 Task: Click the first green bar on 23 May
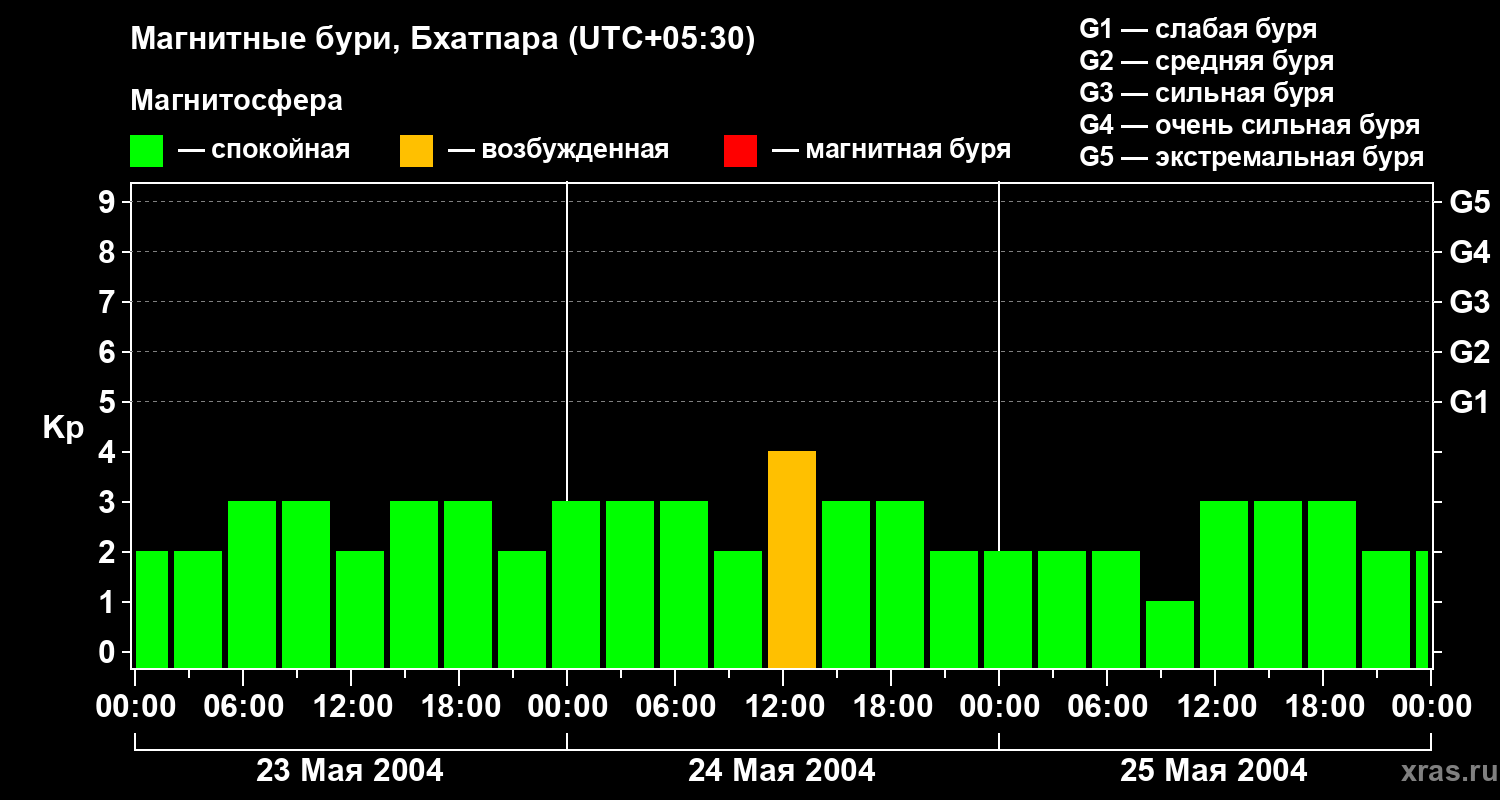tap(152, 609)
